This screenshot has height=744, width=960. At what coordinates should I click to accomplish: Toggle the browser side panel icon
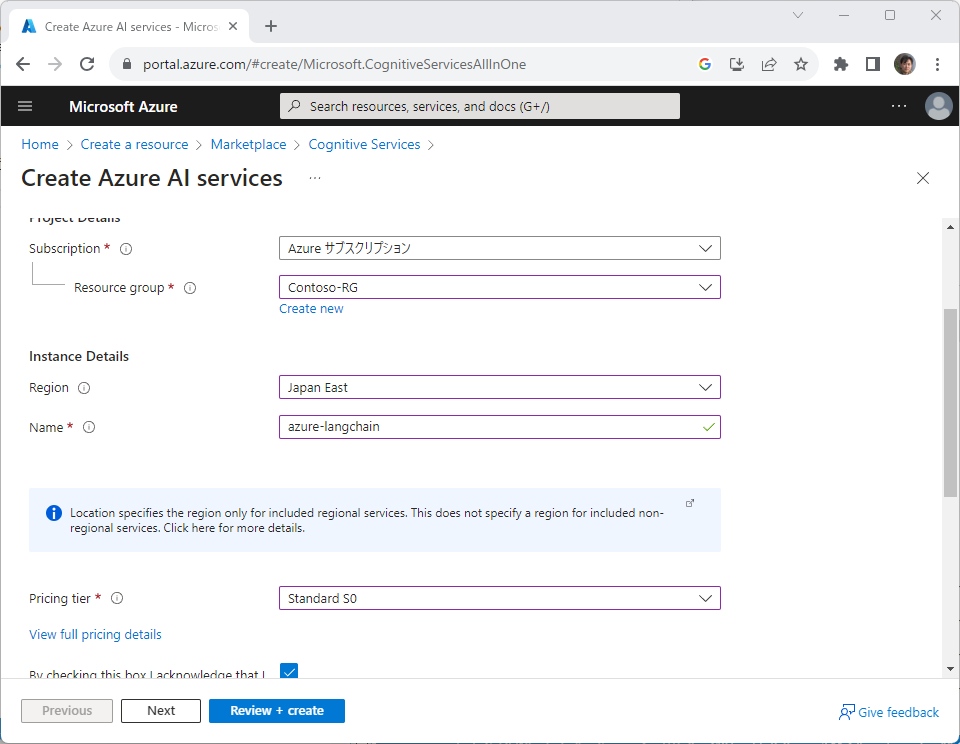872,64
